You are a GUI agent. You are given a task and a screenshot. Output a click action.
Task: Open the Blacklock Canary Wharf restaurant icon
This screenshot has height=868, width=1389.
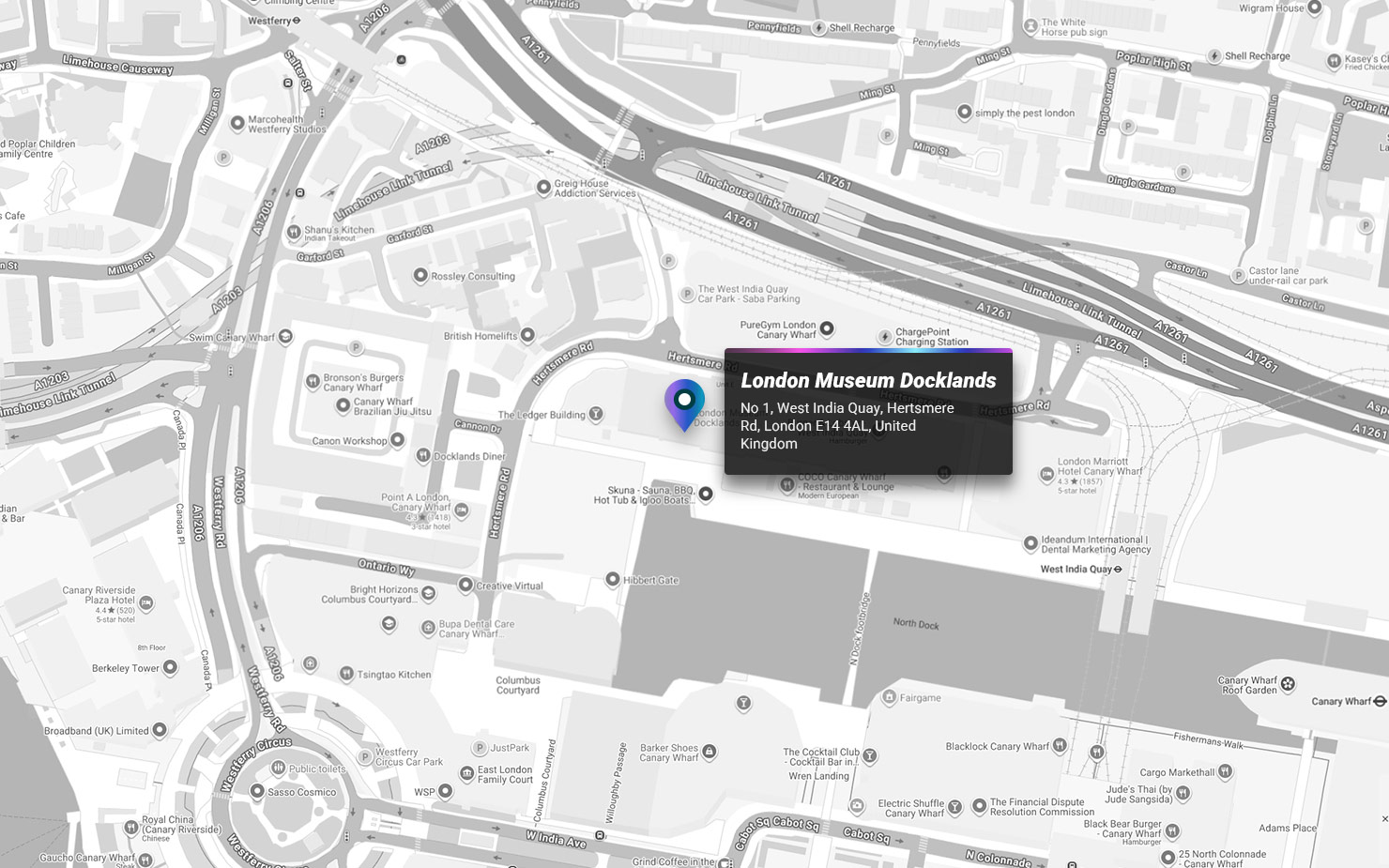[1060, 746]
